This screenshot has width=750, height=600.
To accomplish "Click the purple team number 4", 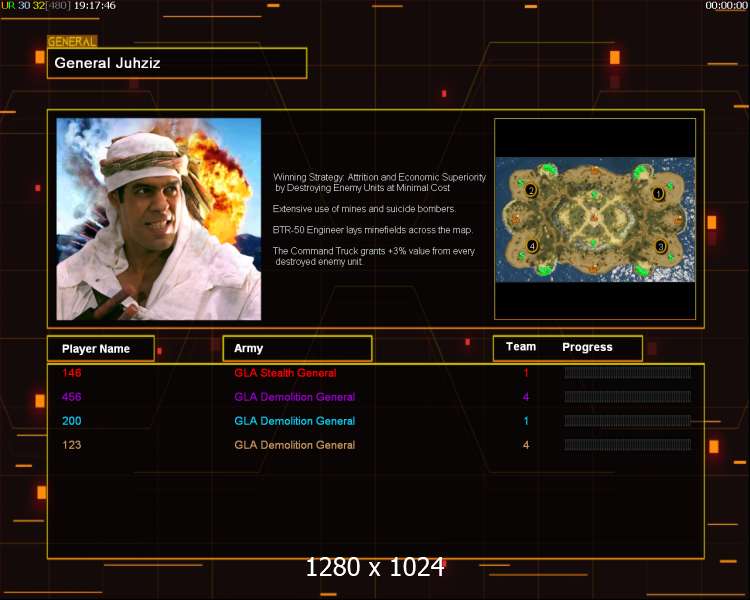I will pyautogui.click(x=526, y=397).
